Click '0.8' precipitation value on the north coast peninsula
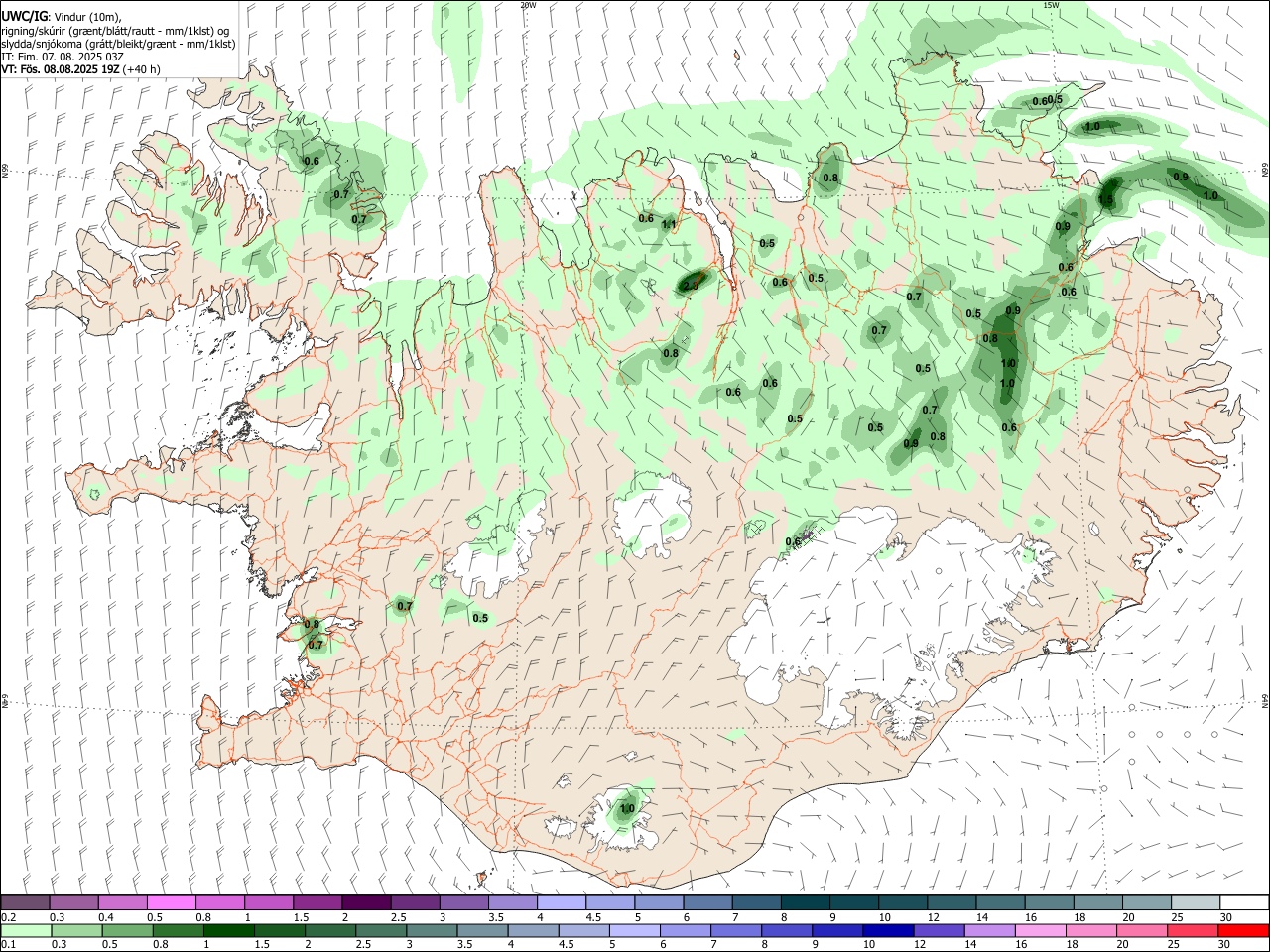The height and width of the screenshot is (952, 1270). coord(830,178)
